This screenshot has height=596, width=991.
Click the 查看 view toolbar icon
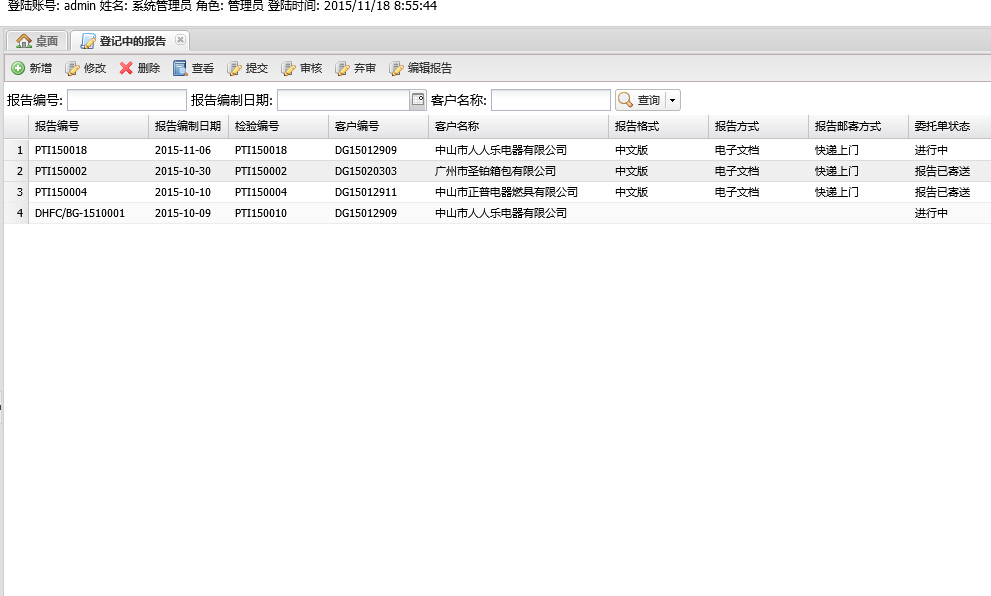coord(180,68)
